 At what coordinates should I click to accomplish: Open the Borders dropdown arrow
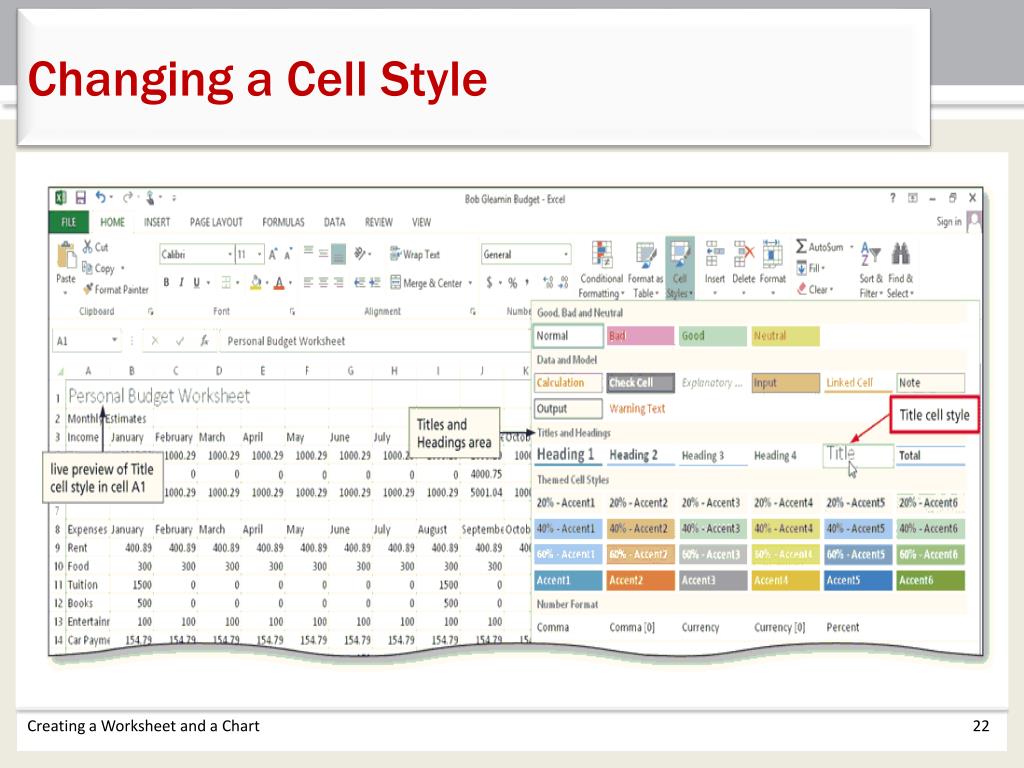click(x=238, y=283)
